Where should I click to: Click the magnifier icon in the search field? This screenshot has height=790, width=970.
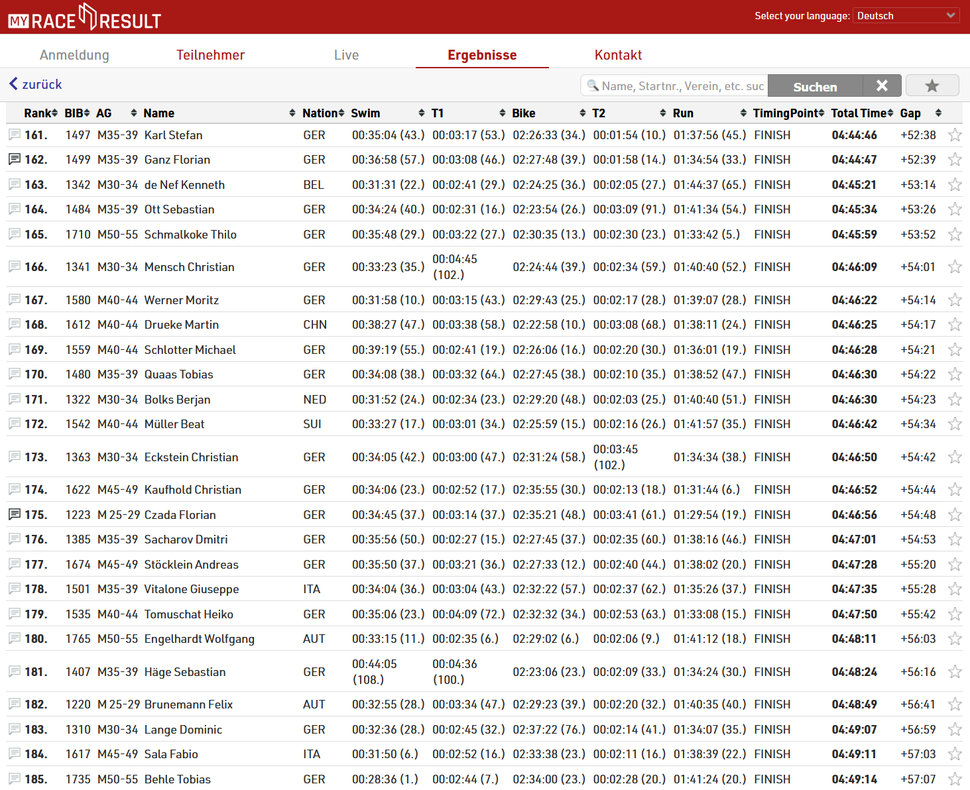click(x=593, y=85)
